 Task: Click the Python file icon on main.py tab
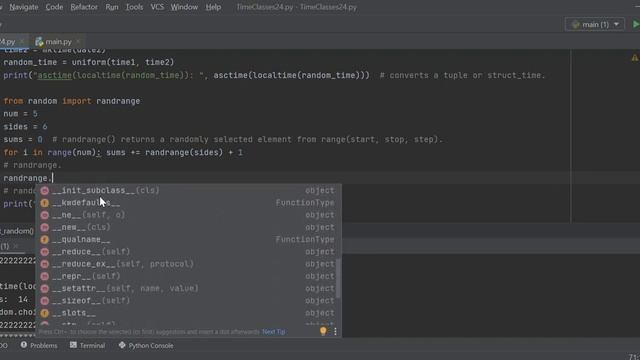pyautogui.click(x=39, y=42)
